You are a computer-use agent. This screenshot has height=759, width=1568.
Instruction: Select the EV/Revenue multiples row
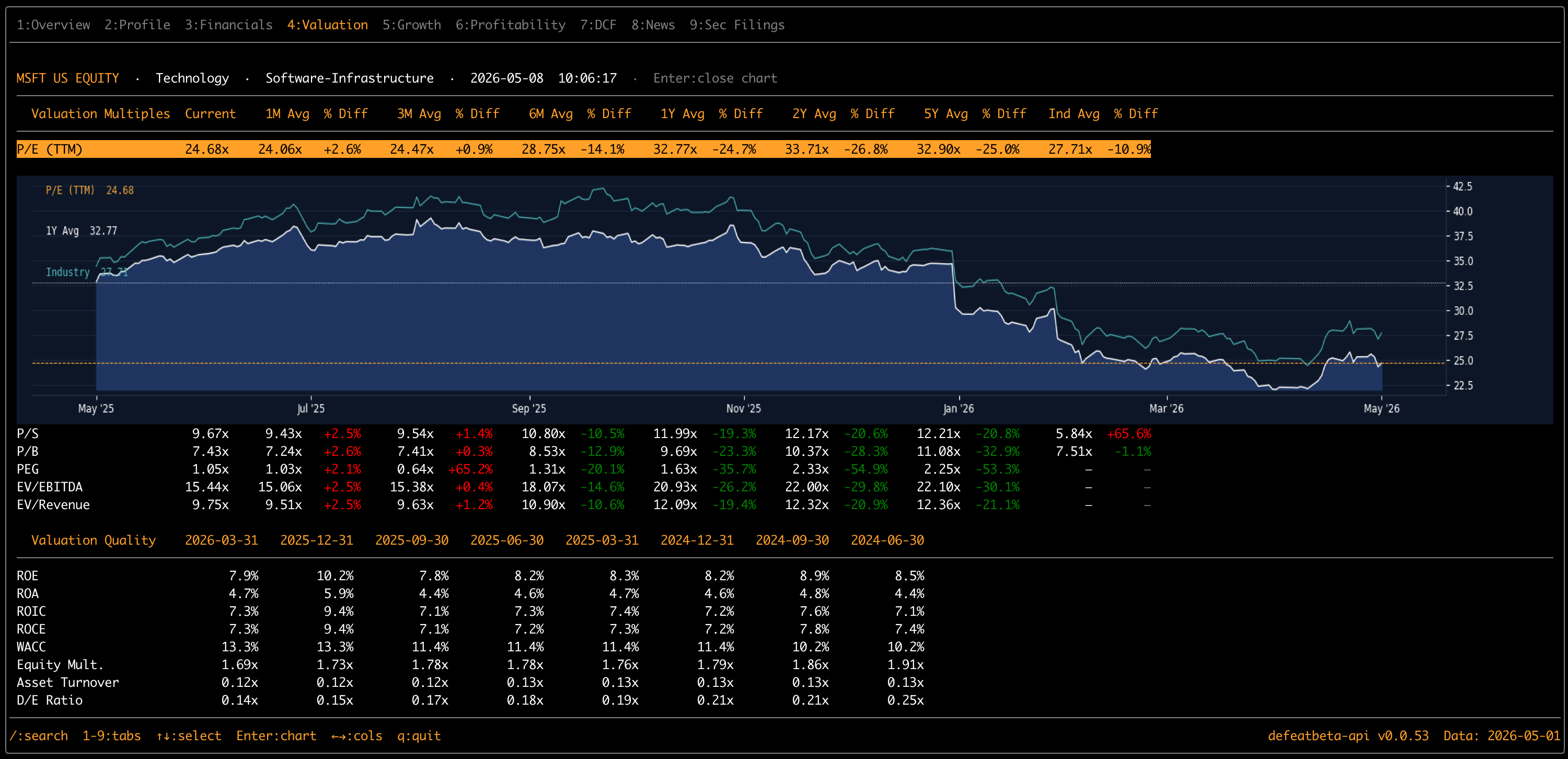tap(583, 504)
